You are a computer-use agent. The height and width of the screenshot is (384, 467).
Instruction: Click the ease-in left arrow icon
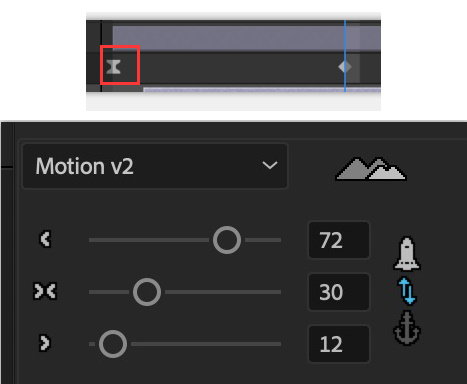[x=45, y=239]
